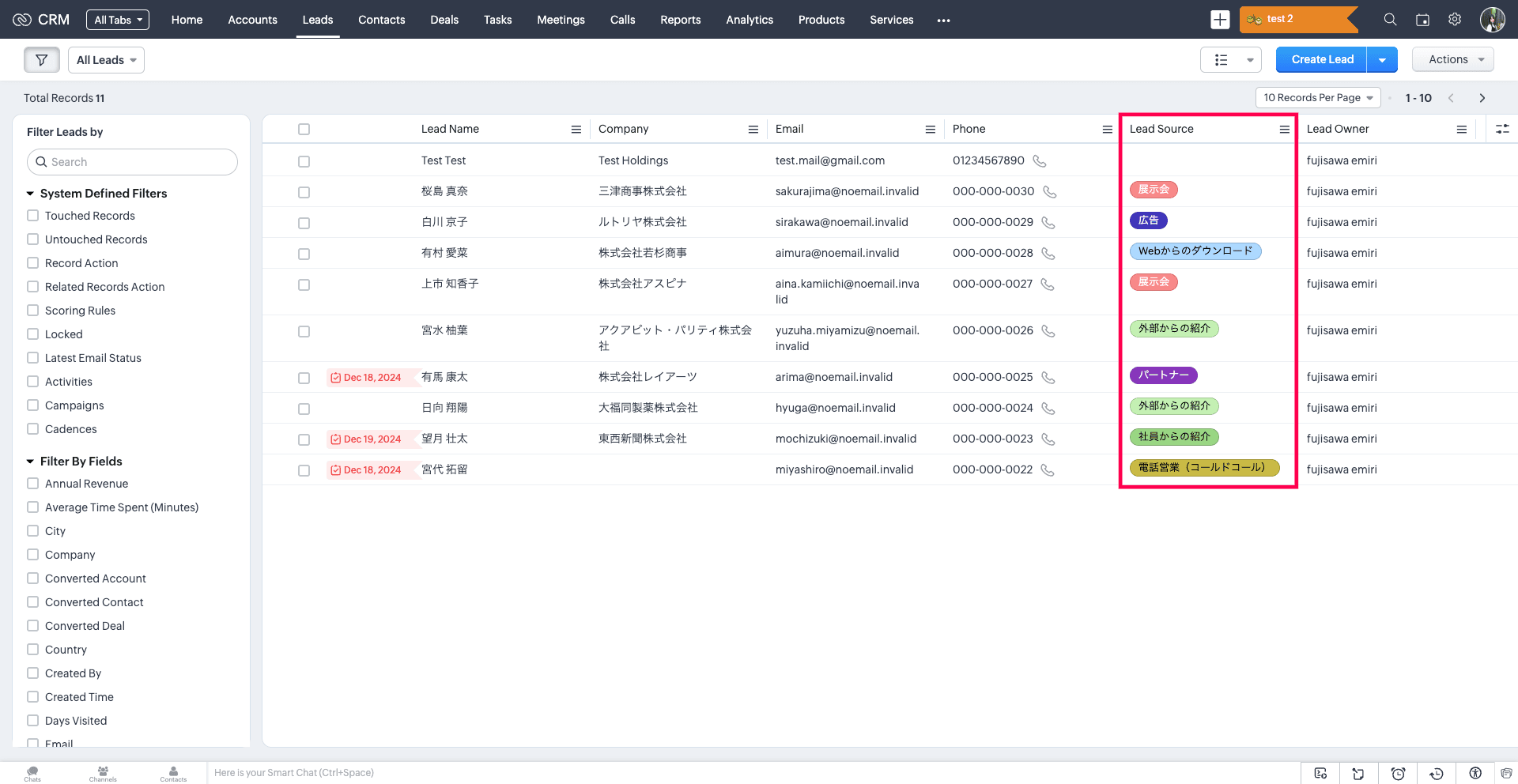This screenshot has width=1518, height=784.
Task: Change 10 Records Per Page dropdown
Action: pyautogui.click(x=1318, y=98)
